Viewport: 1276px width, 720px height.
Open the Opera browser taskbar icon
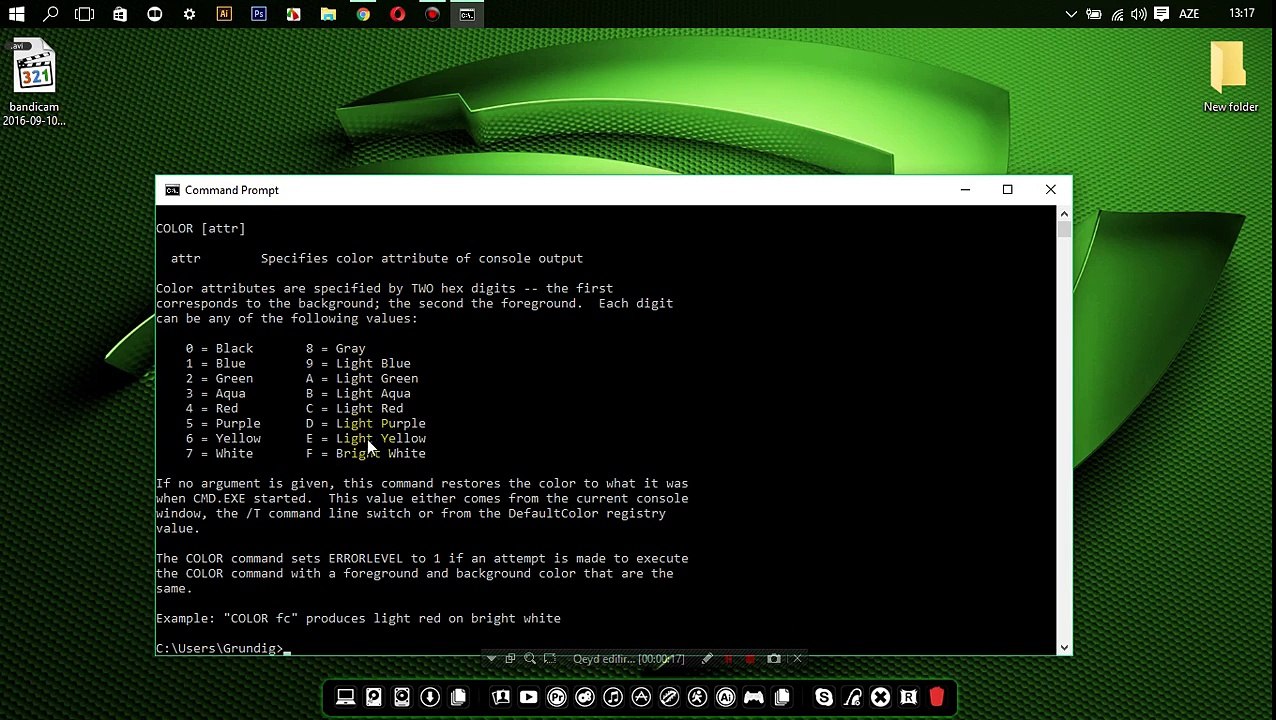tap(398, 14)
